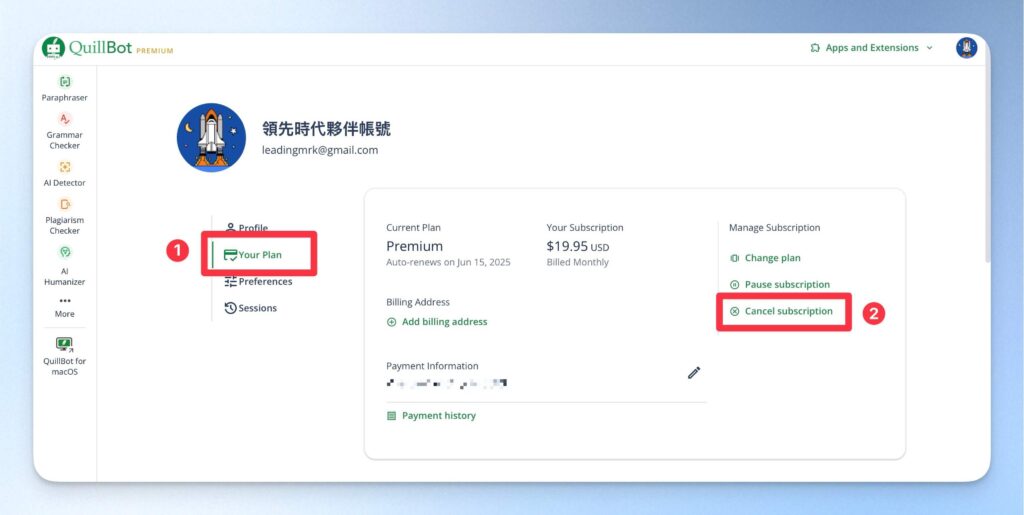Image resolution: width=1024 pixels, height=515 pixels.
Task: Click the $19.95 USD price text
Action: (x=578, y=247)
